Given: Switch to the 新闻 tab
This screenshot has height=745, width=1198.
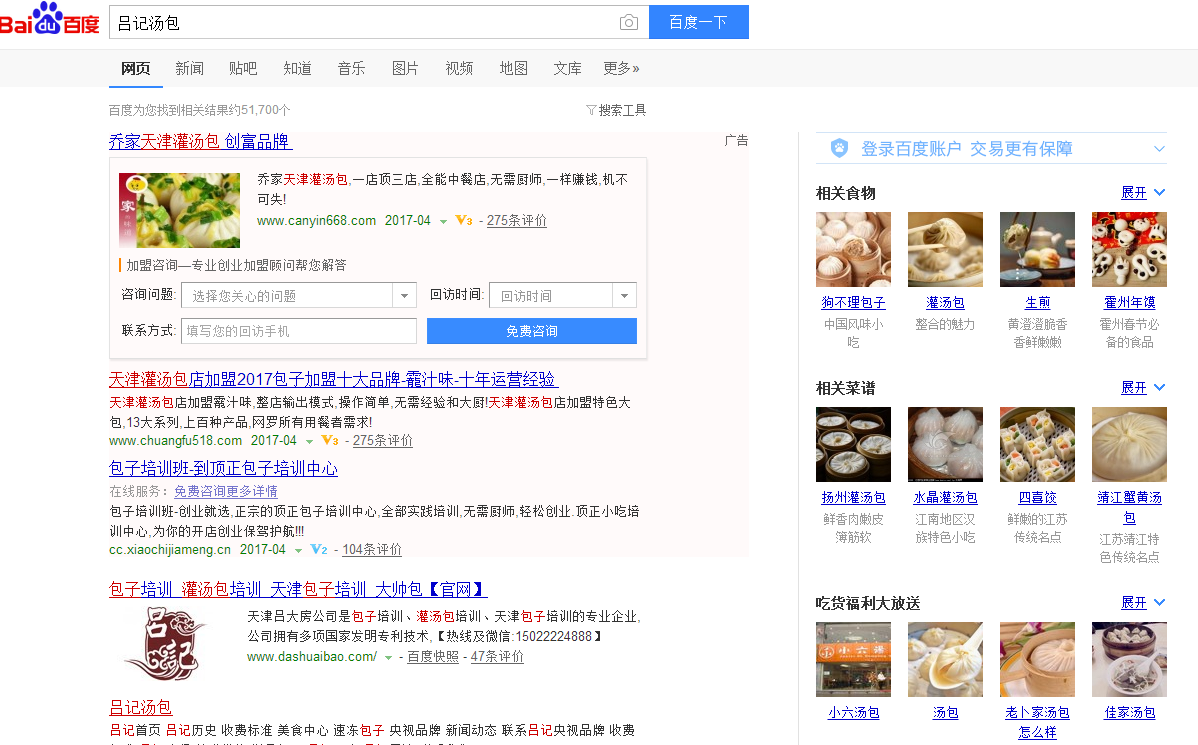Looking at the screenshot, I should (x=189, y=68).
